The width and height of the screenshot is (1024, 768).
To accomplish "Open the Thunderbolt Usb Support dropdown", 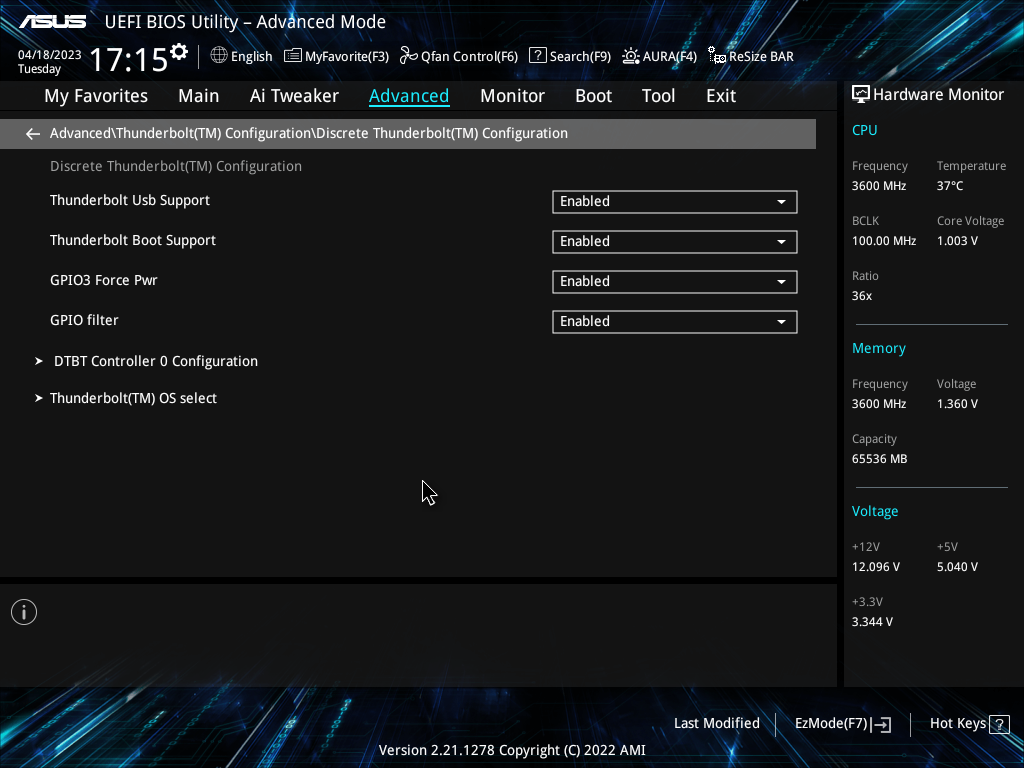I will 674,201.
